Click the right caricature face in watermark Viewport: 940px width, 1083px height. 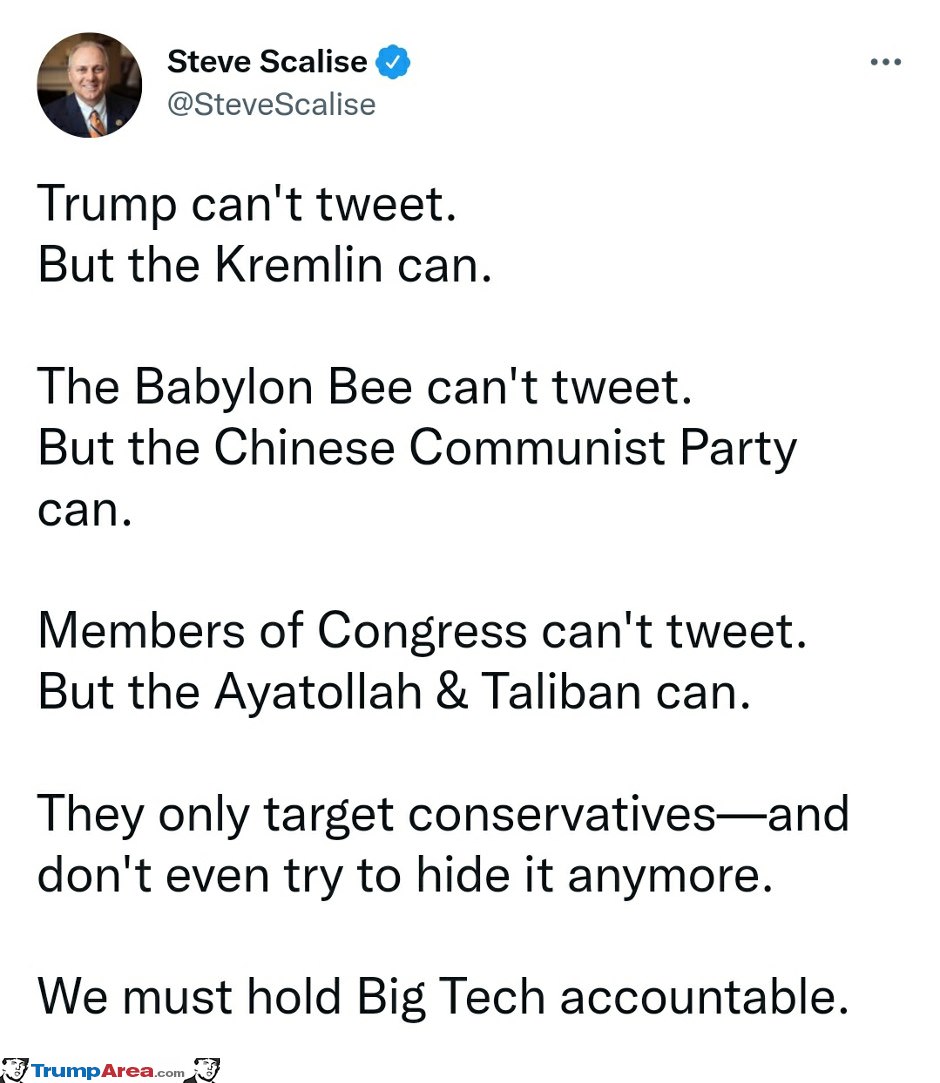(205, 1069)
